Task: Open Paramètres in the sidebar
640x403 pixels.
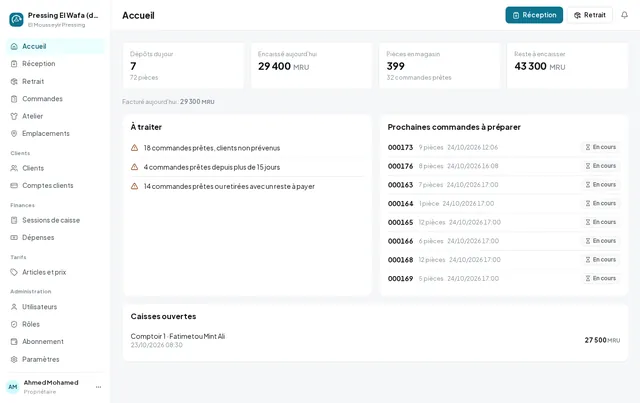Action: click(x=56, y=359)
